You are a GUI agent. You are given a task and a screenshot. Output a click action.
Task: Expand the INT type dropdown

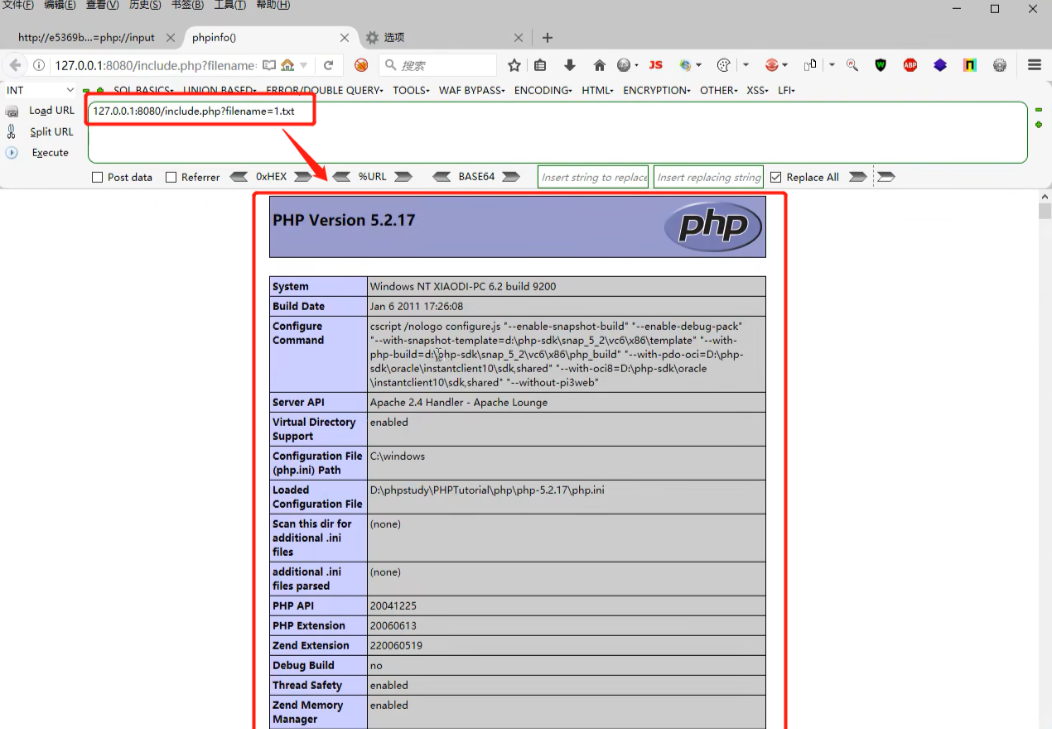[40, 90]
